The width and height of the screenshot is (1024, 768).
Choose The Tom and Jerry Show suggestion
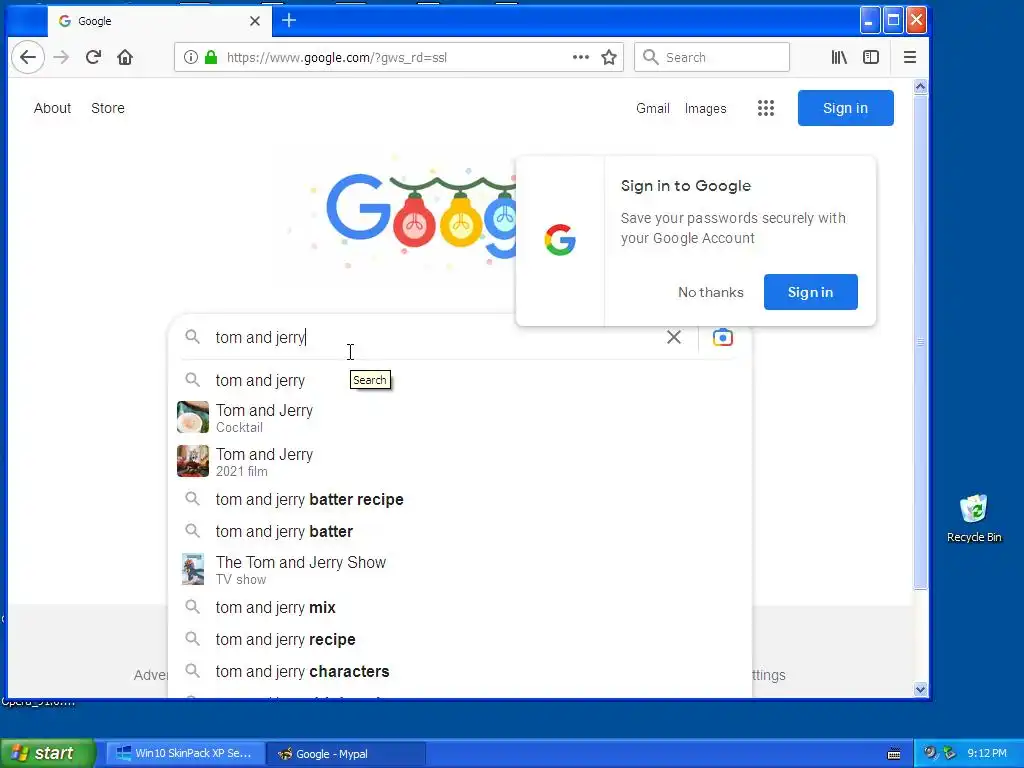pos(460,569)
